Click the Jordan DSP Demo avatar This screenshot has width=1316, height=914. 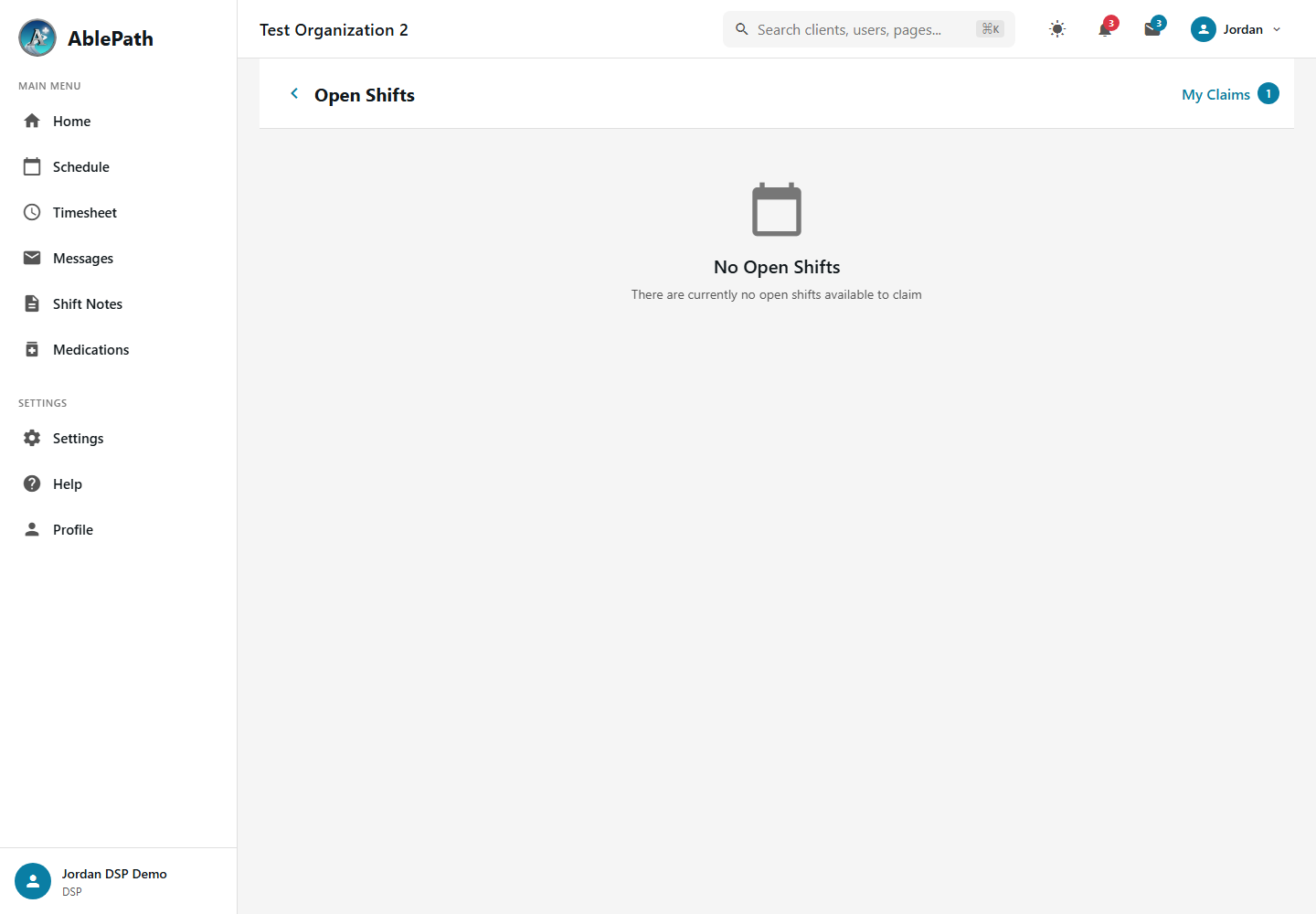(x=33, y=881)
